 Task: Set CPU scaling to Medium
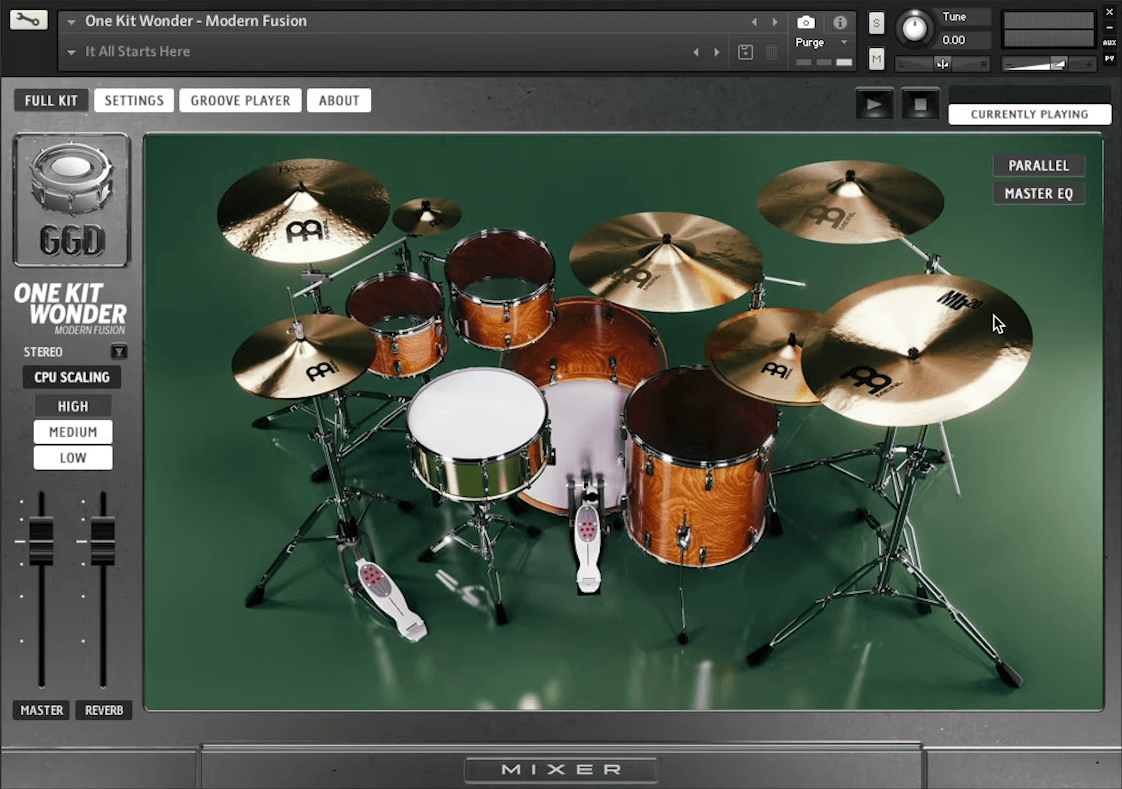tap(73, 432)
